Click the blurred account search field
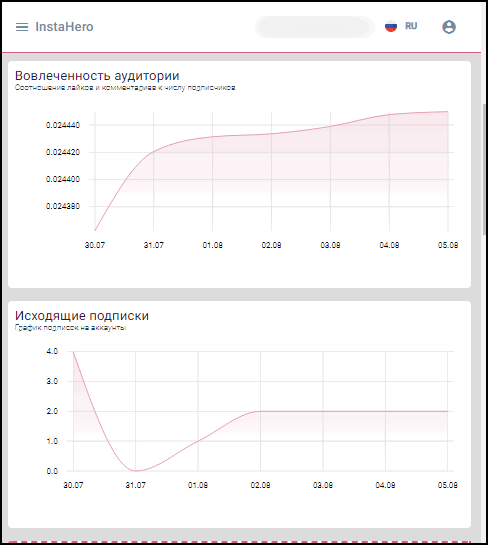This screenshot has width=488, height=545. [315, 27]
